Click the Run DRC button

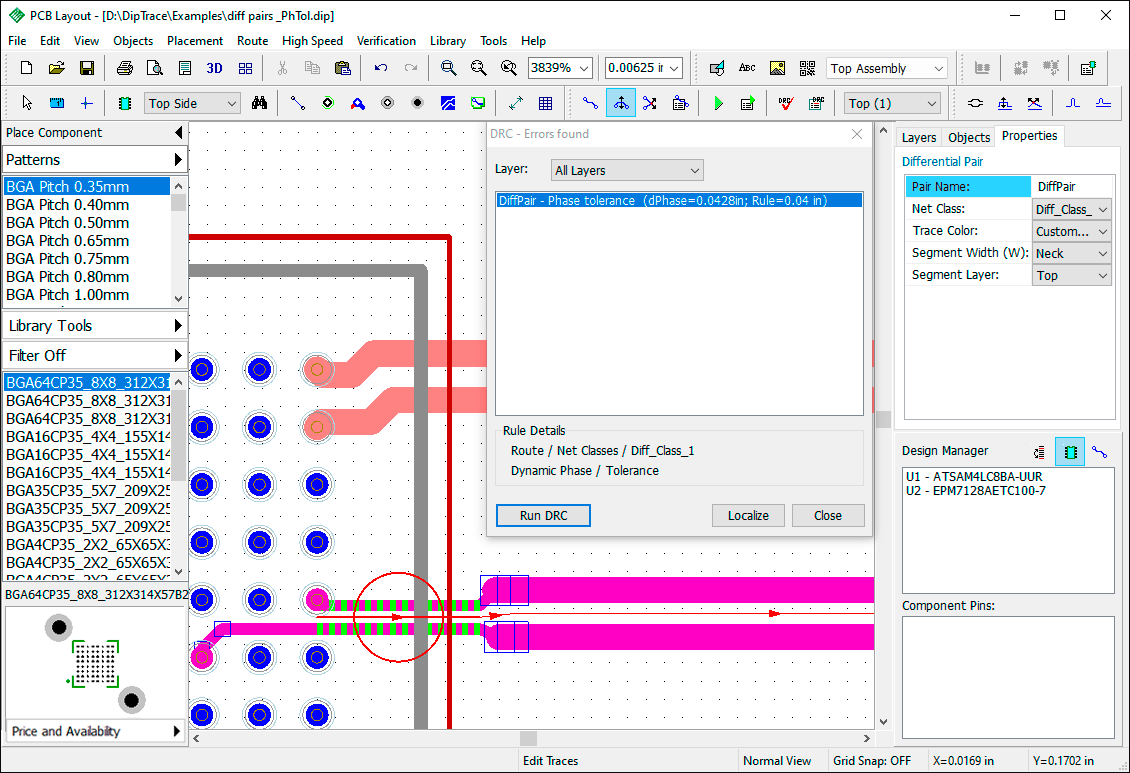pos(543,515)
